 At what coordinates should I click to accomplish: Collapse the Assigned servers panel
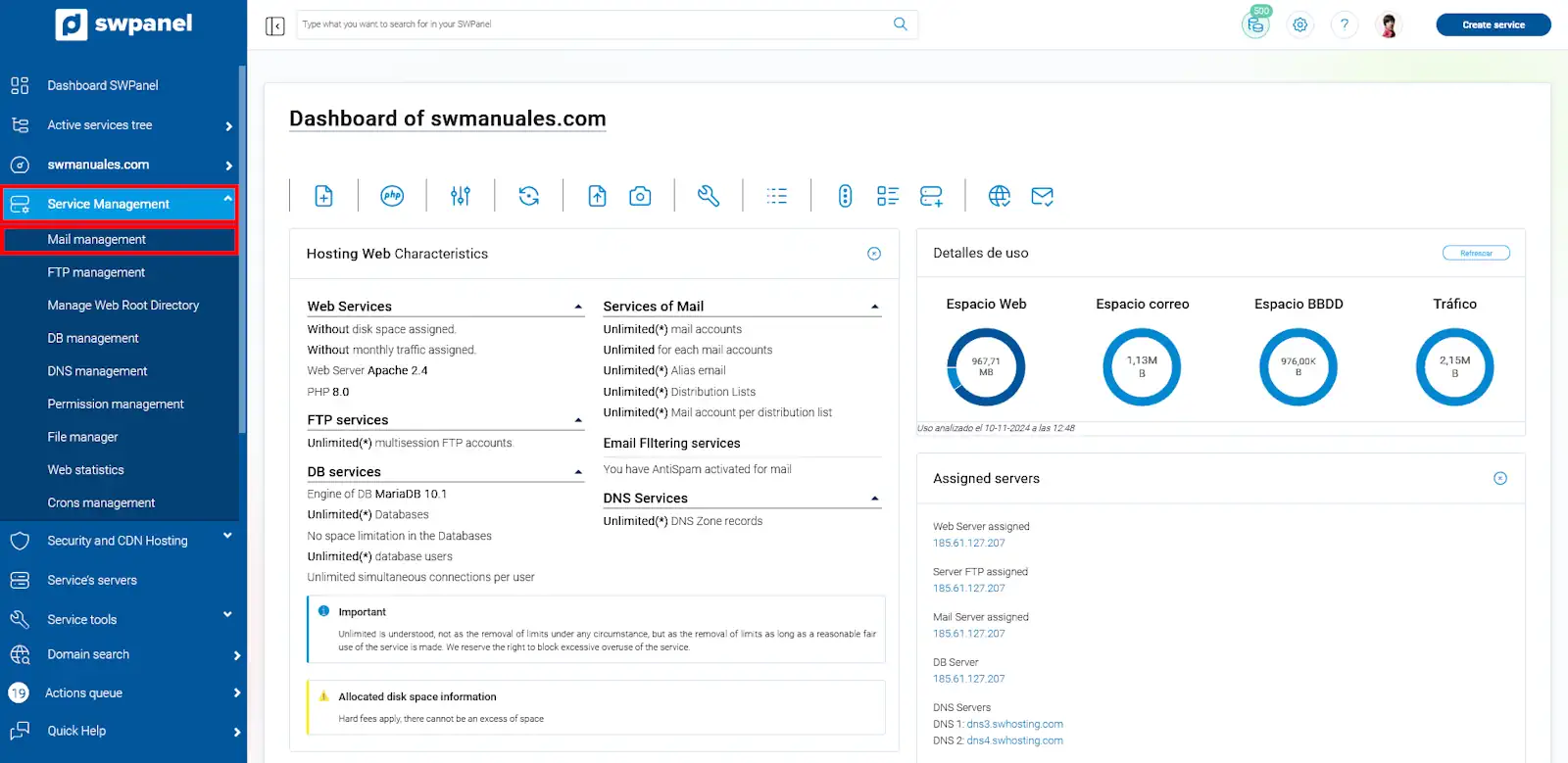coord(1499,479)
